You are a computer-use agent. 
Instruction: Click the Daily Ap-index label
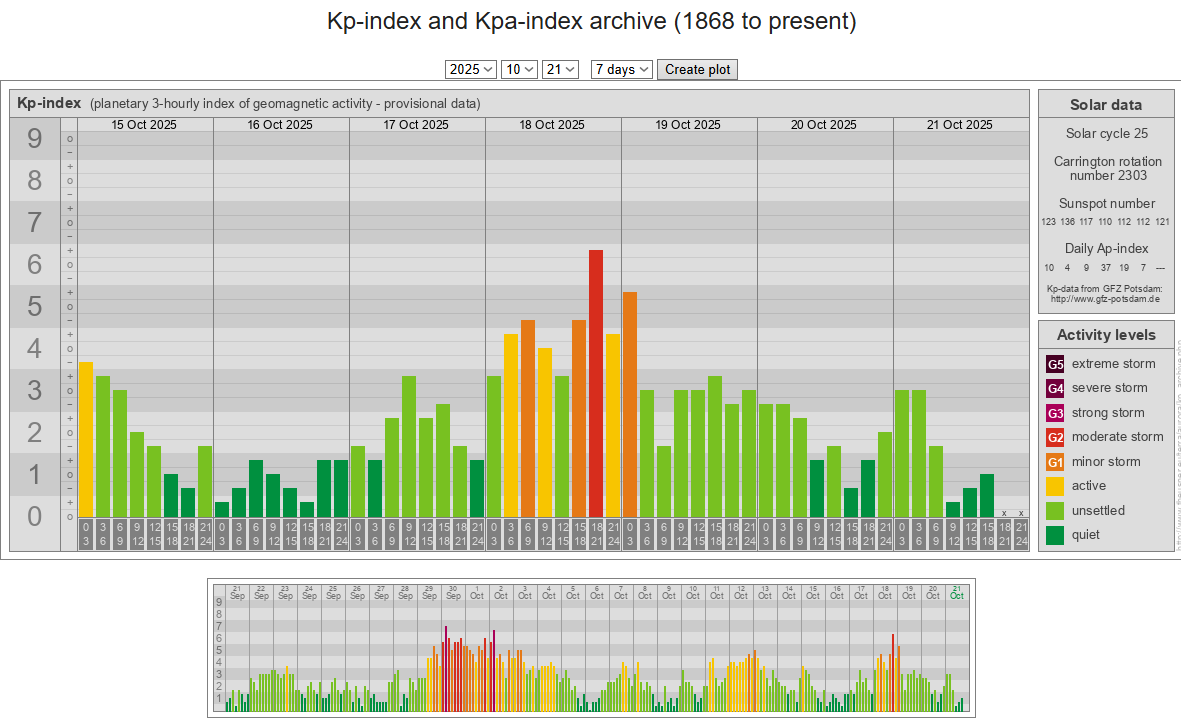[1106, 249]
